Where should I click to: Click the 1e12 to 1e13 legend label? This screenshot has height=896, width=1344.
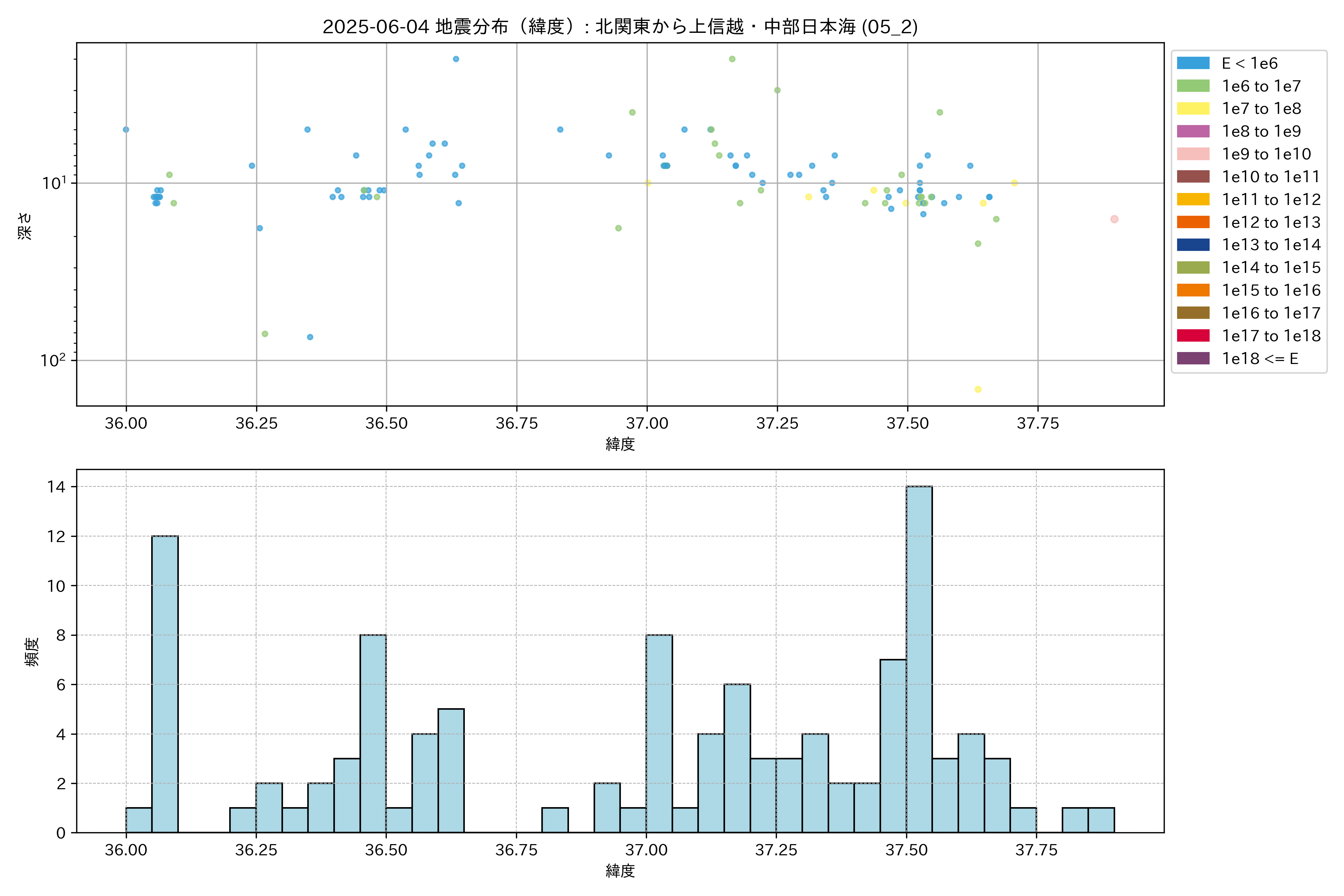point(1271,222)
